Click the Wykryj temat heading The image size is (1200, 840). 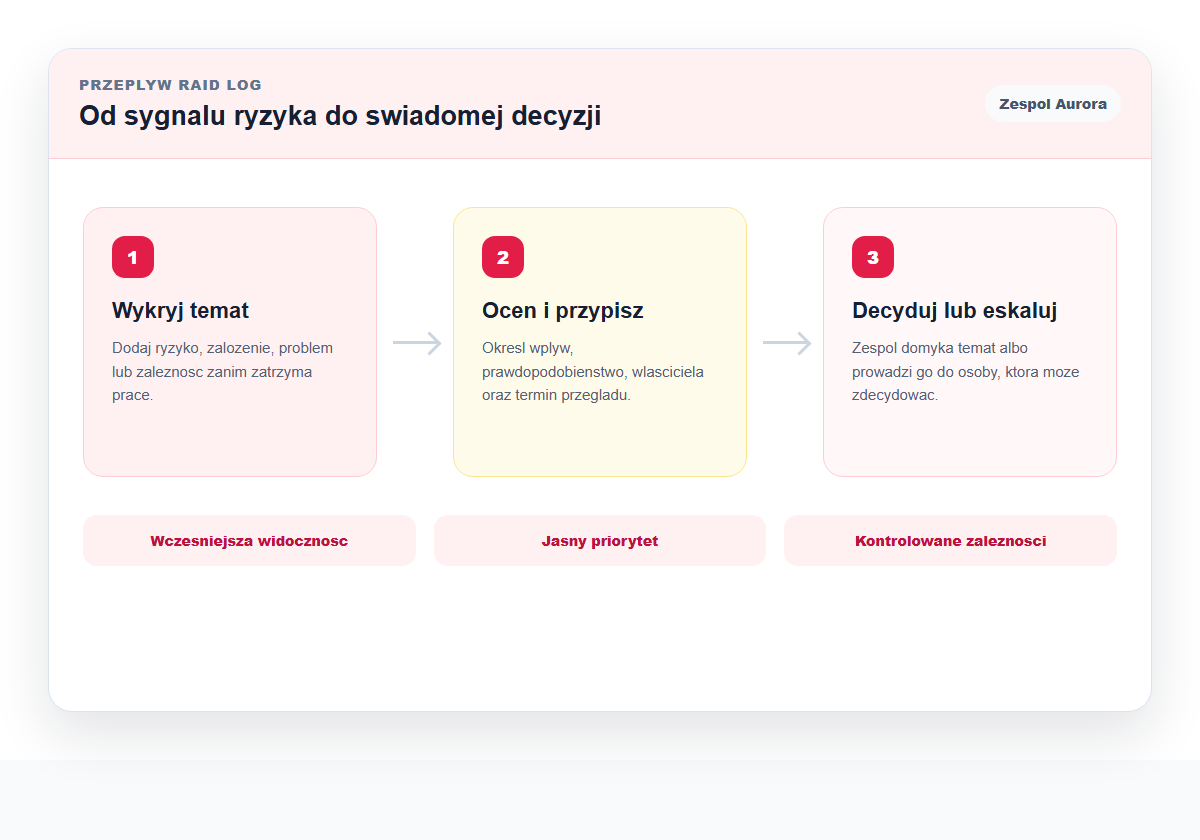[181, 310]
